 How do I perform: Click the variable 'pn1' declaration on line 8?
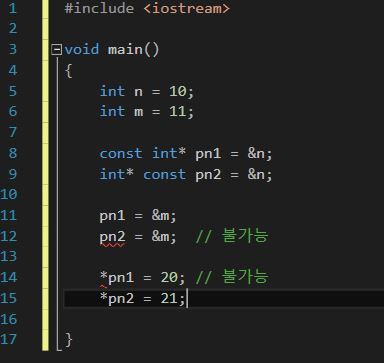pos(208,153)
